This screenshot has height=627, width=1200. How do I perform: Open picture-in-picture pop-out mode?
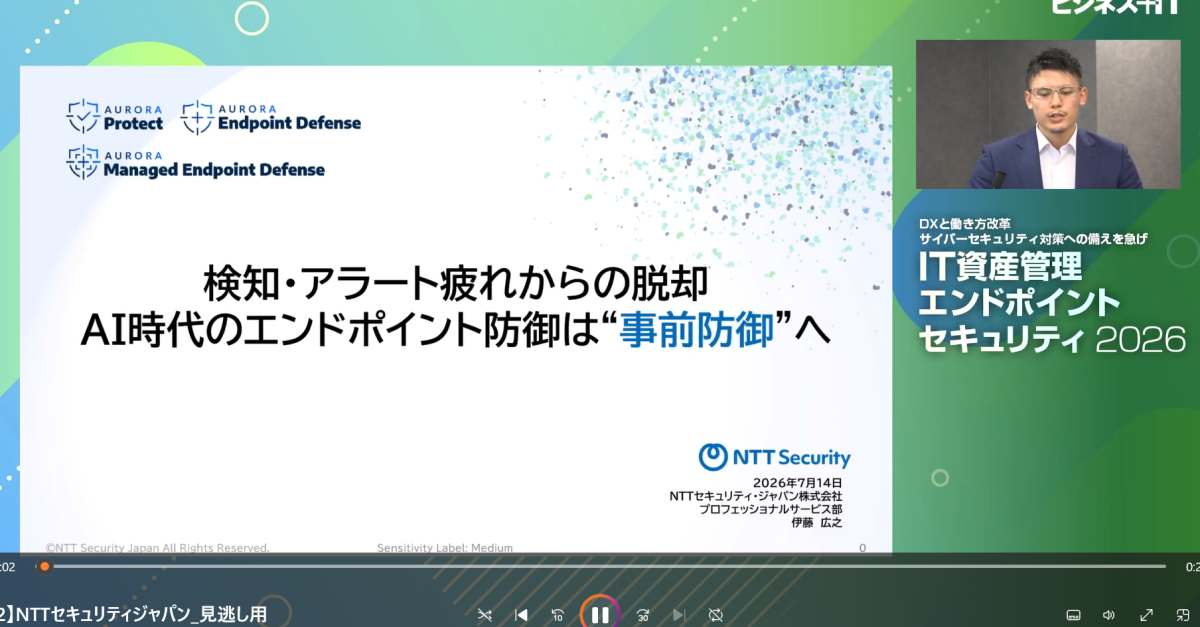(1183, 615)
